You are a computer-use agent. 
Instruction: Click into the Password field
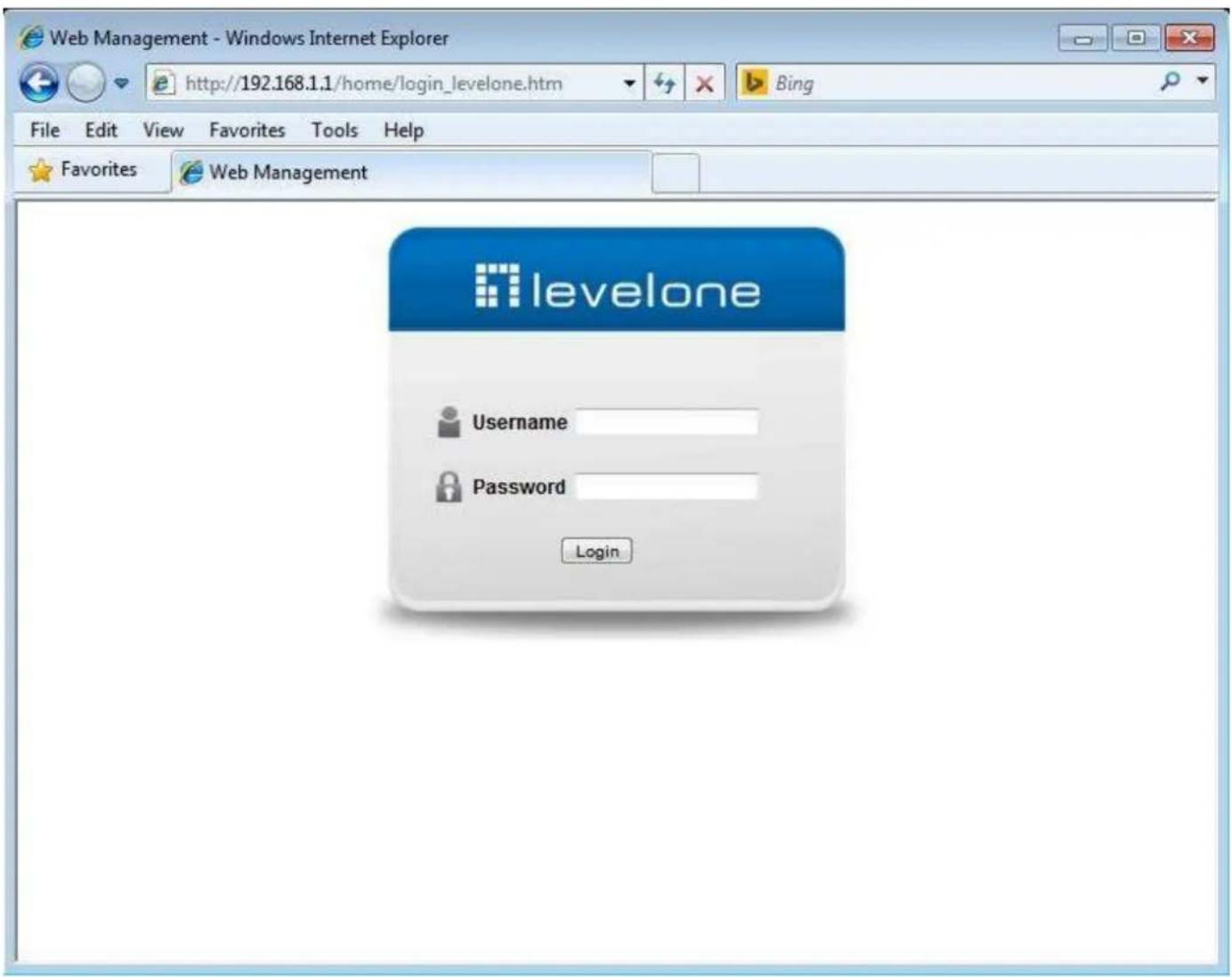pos(667,487)
